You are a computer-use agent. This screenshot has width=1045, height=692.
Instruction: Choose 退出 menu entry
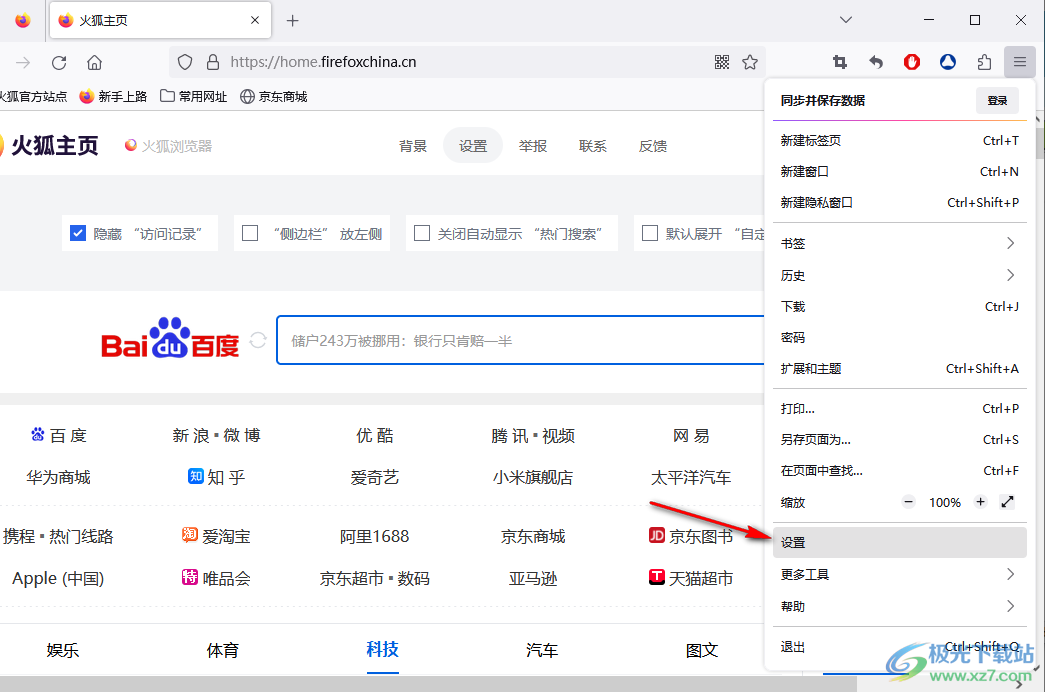tap(899, 647)
